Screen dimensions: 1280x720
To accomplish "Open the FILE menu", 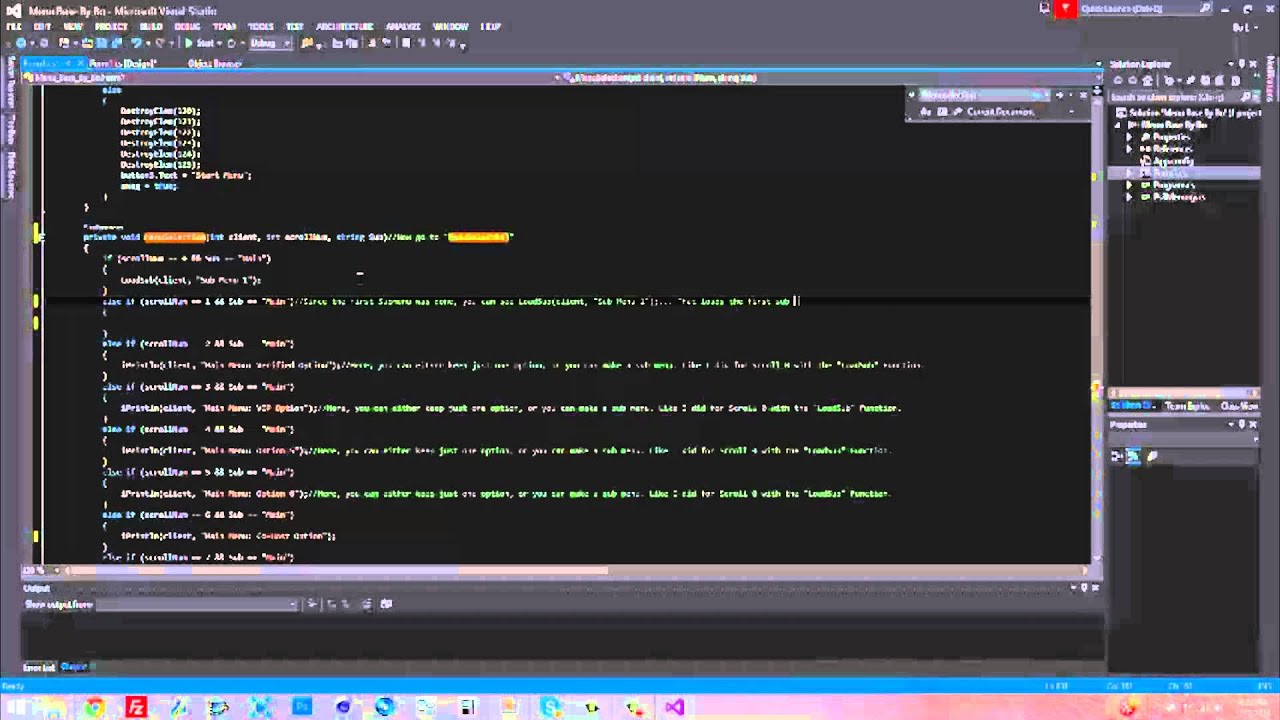I will 14,26.
